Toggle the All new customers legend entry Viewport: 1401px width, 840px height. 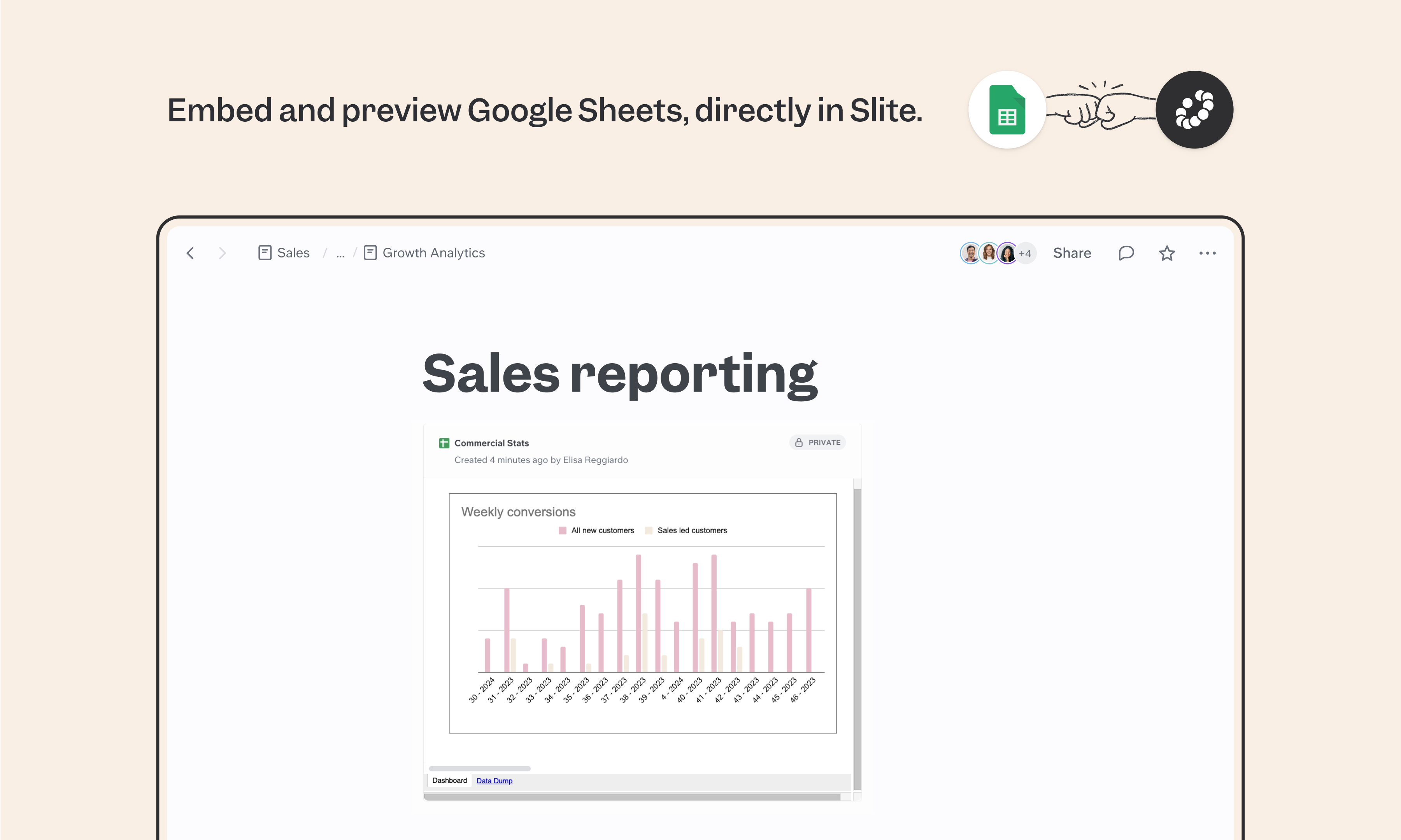point(596,530)
